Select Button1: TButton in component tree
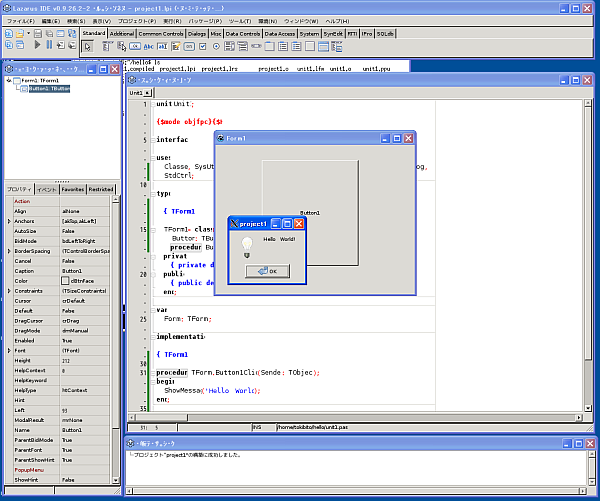Viewport: 600px width, 501px height. [x=49, y=89]
